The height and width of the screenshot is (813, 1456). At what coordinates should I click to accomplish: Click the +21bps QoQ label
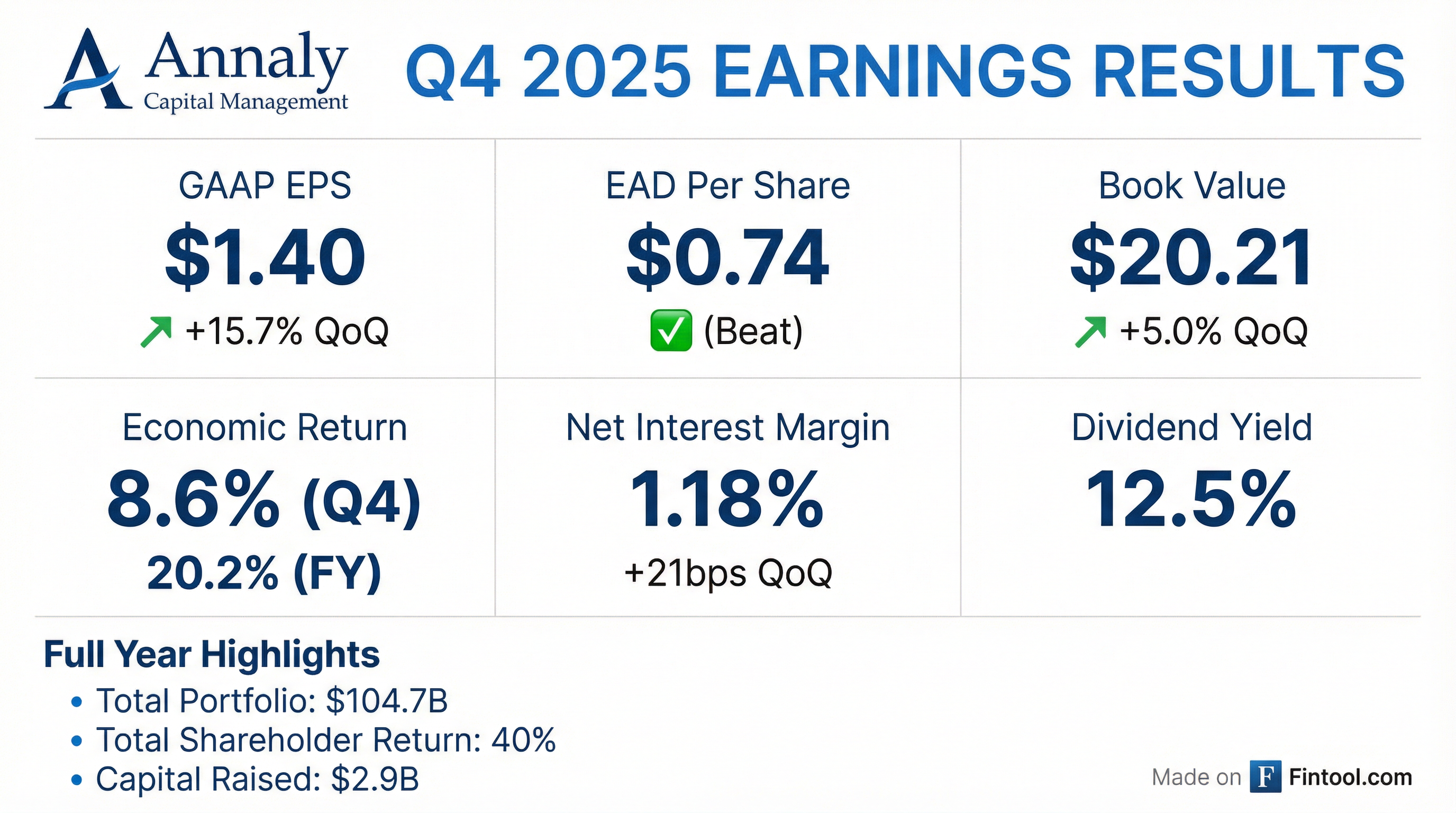click(728, 573)
